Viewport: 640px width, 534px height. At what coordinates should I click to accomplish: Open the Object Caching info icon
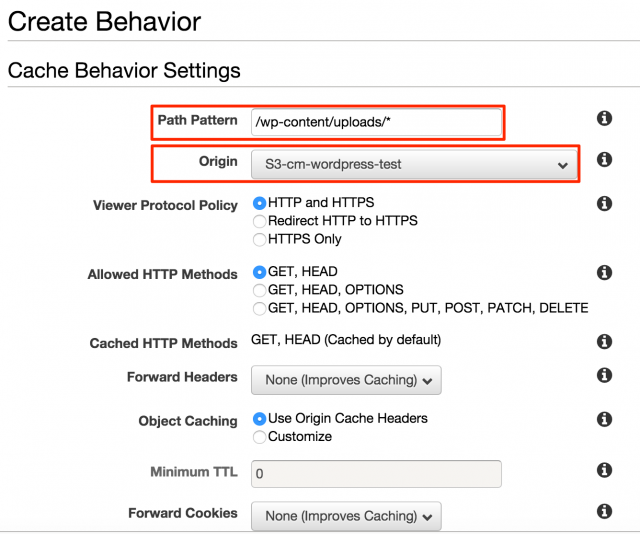[x=604, y=419]
